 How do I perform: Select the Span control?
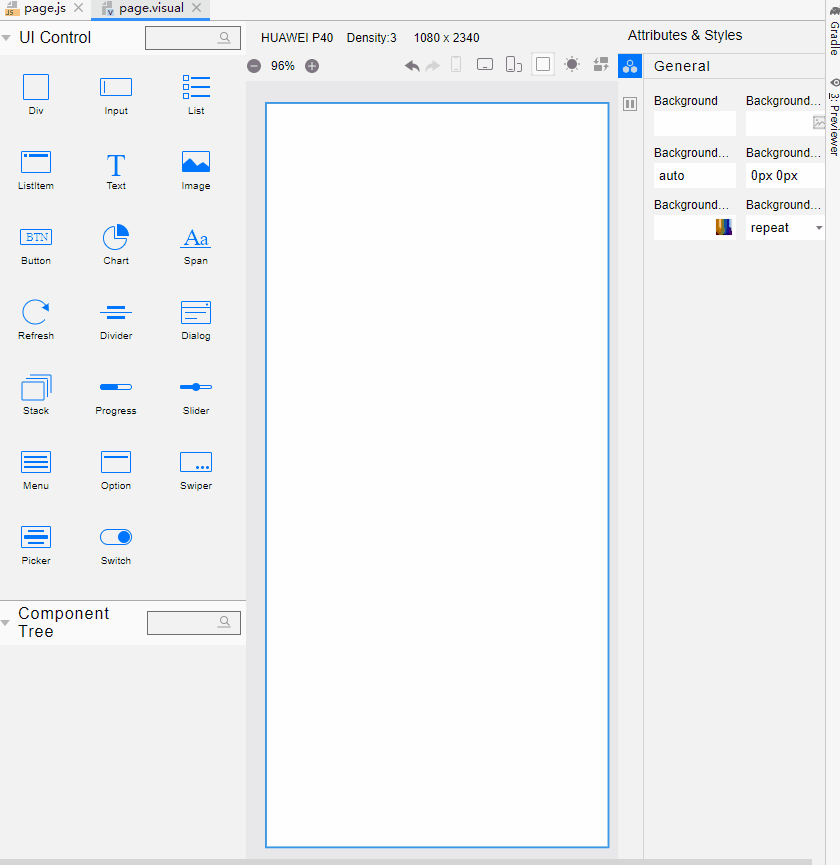tap(196, 245)
